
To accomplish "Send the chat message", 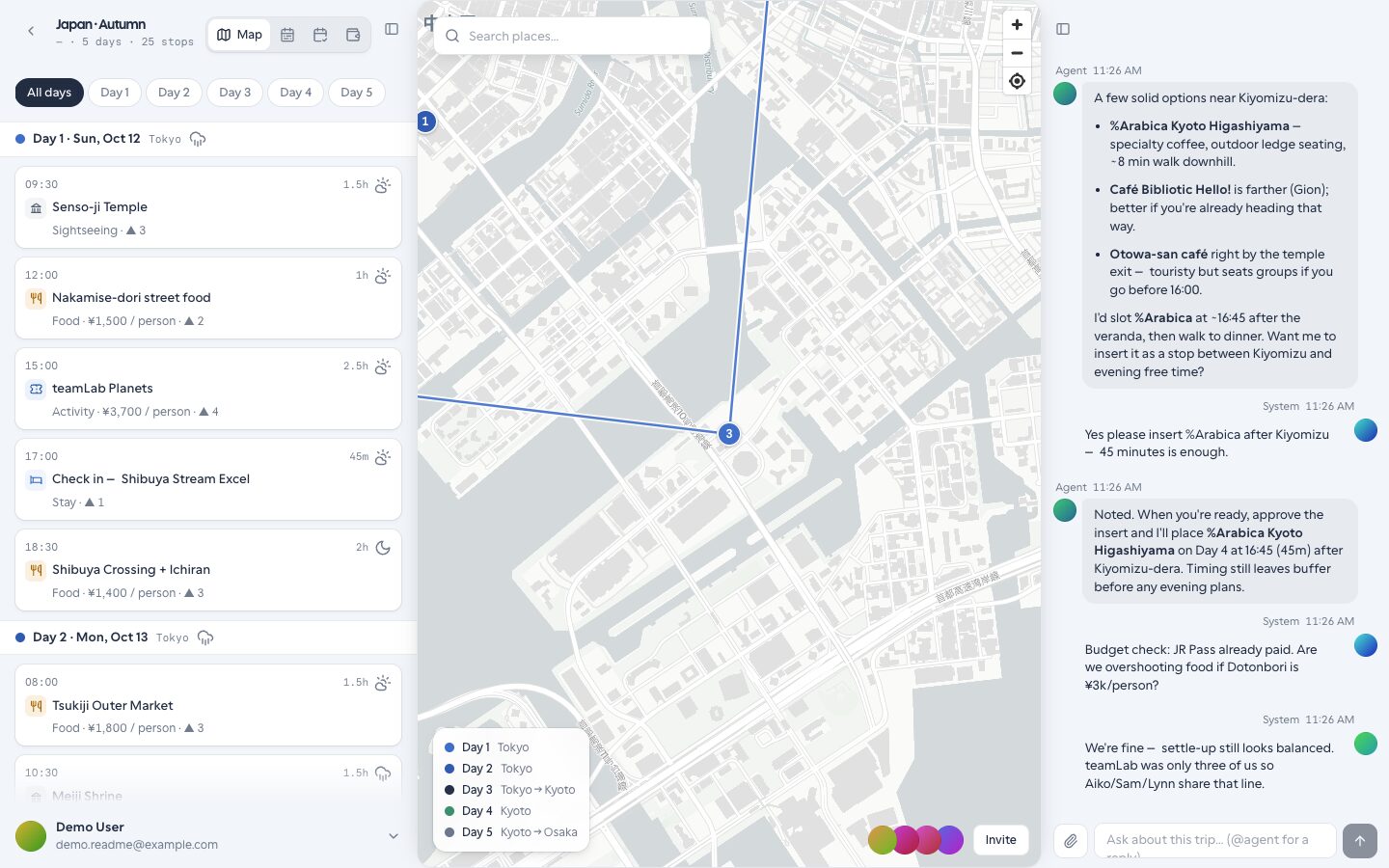I will [1360, 841].
